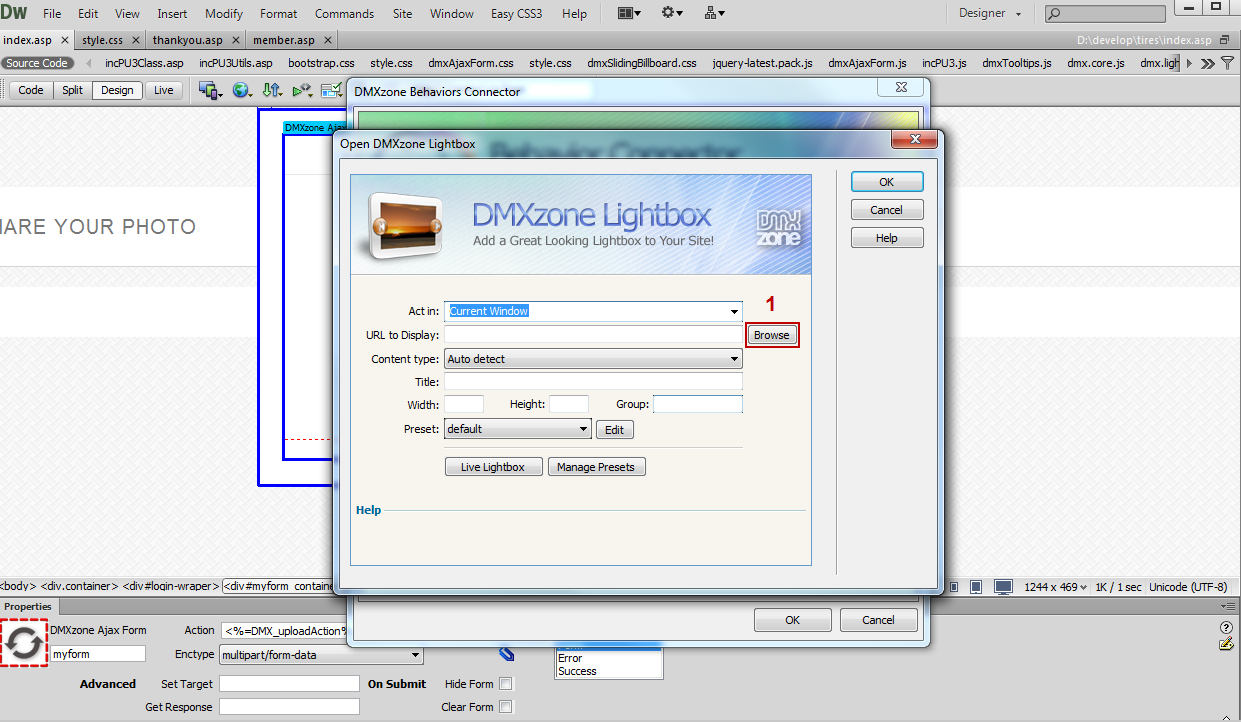Toggle the Design view button

tap(117, 90)
